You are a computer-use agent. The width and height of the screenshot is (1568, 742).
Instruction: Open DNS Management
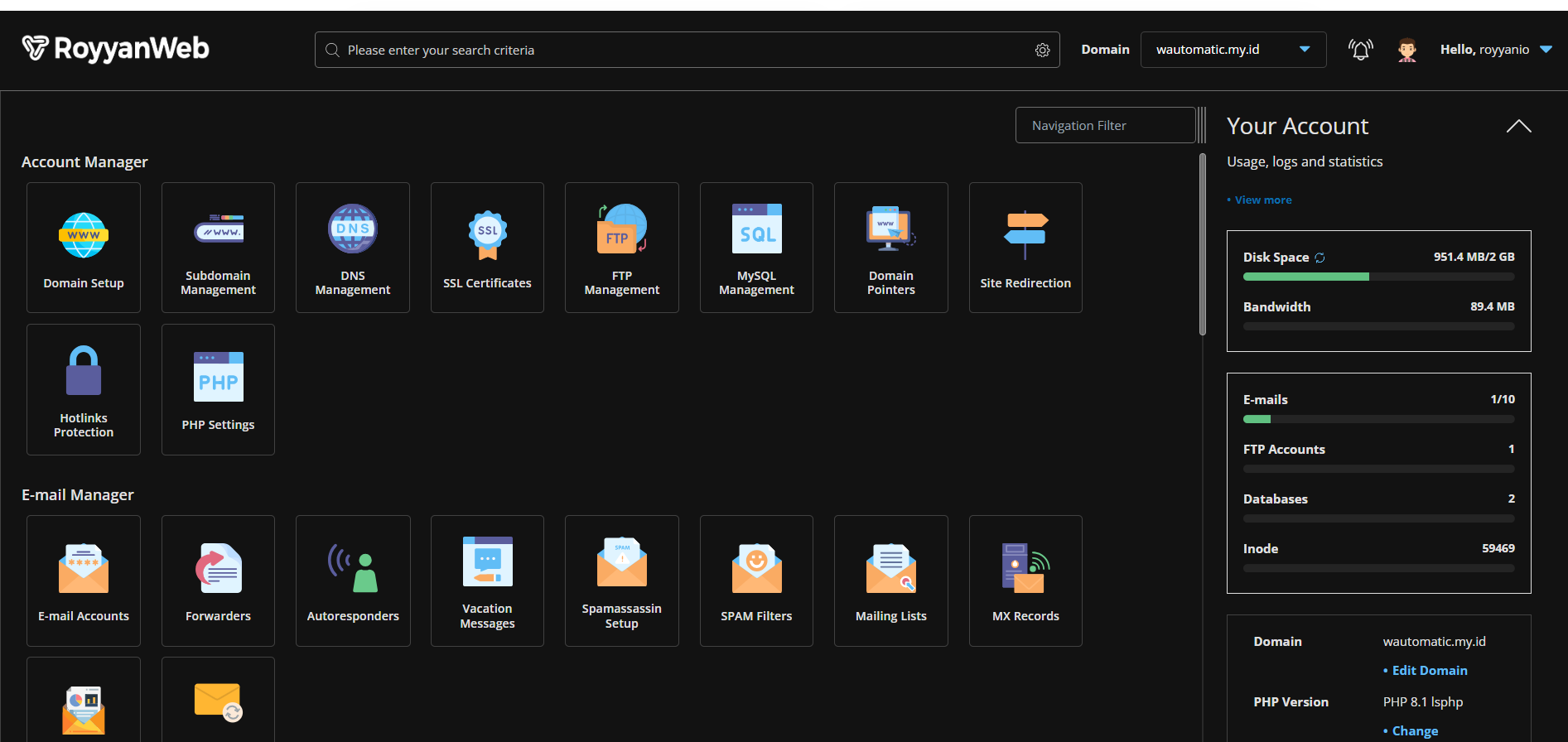pos(353,248)
